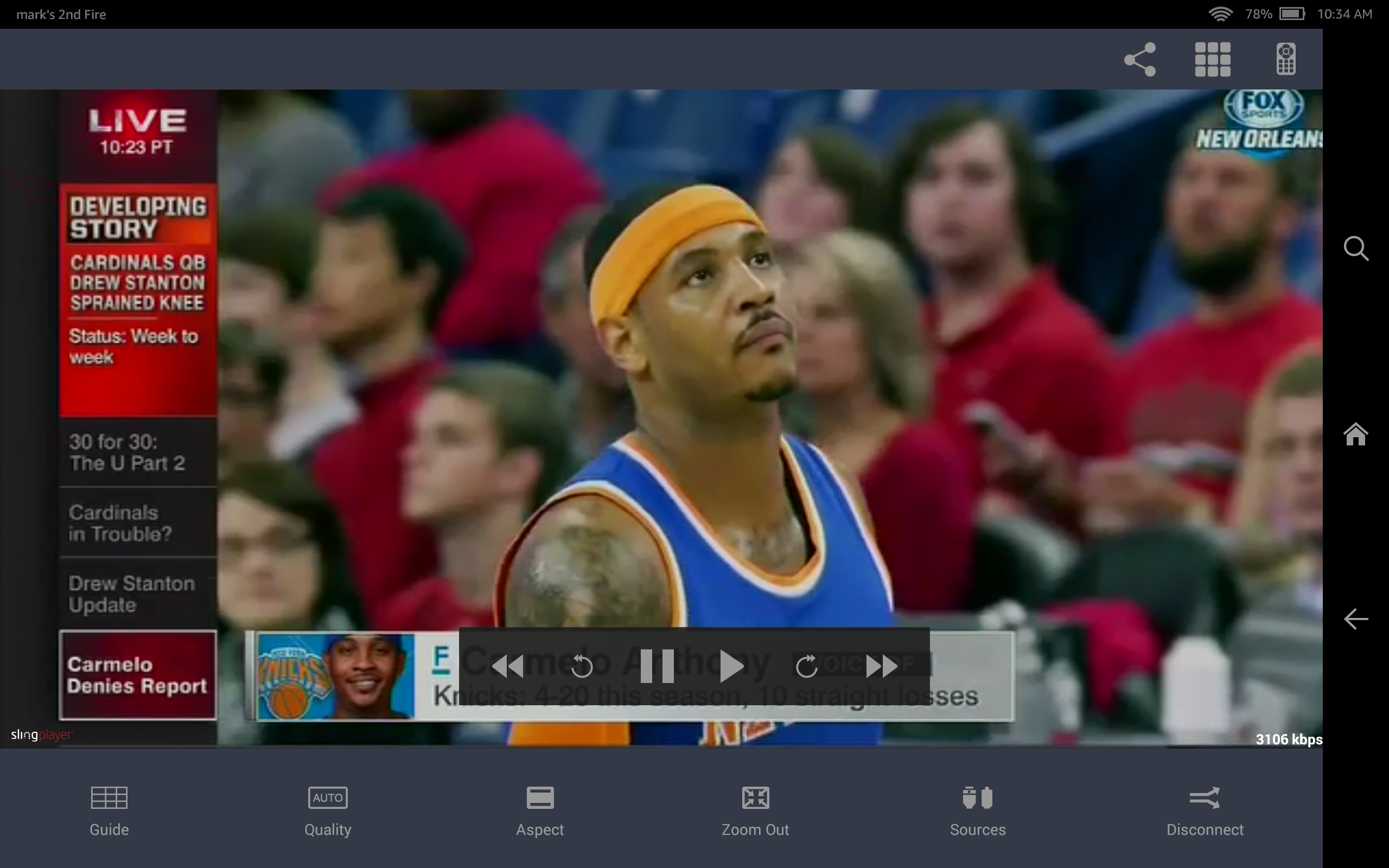The width and height of the screenshot is (1389, 868).
Task: Tap the battery indicator icon
Action: click(1292, 14)
